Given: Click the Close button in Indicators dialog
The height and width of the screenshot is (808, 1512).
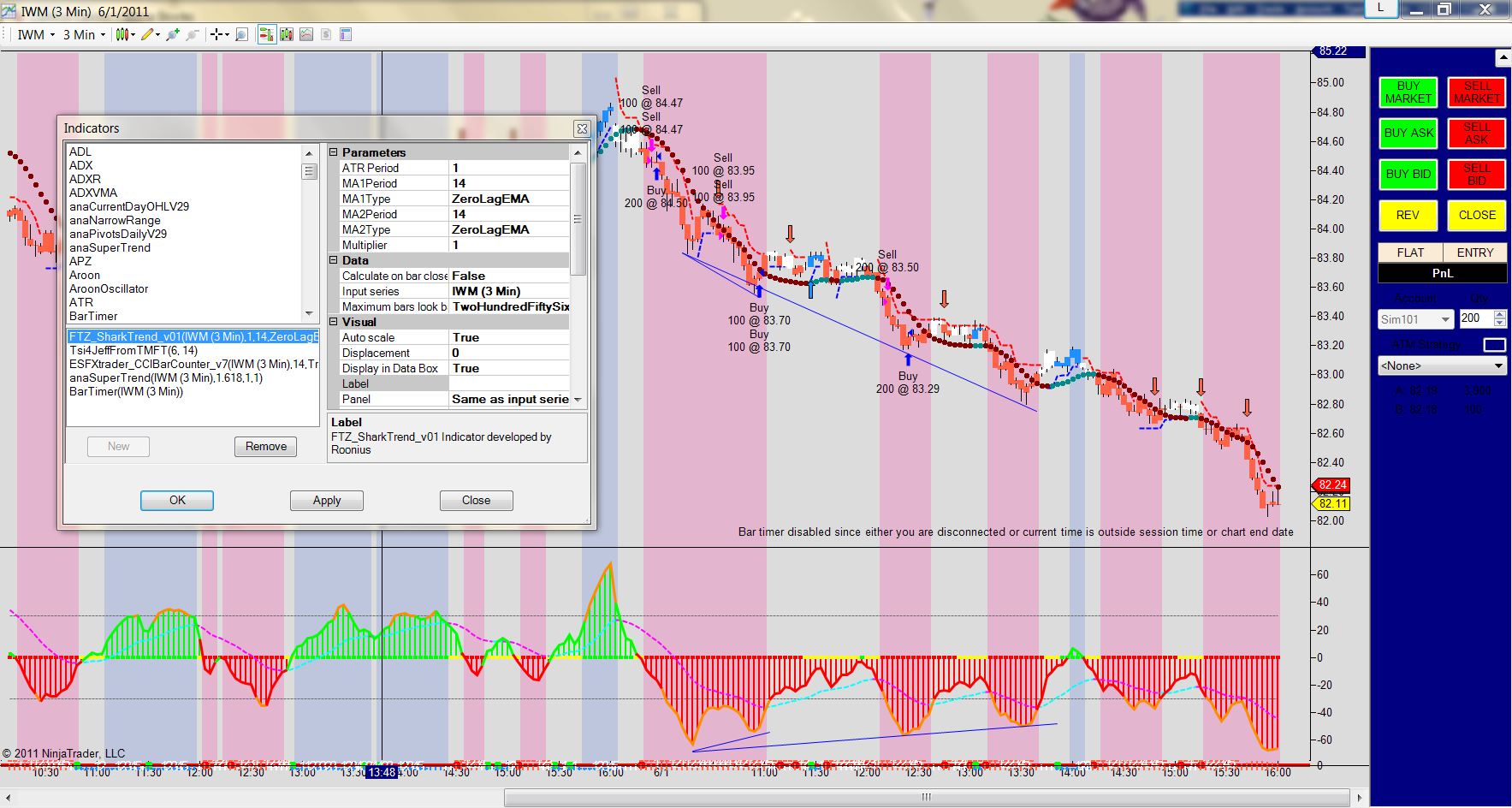Looking at the screenshot, I should pyautogui.click(x=476, y=501).
